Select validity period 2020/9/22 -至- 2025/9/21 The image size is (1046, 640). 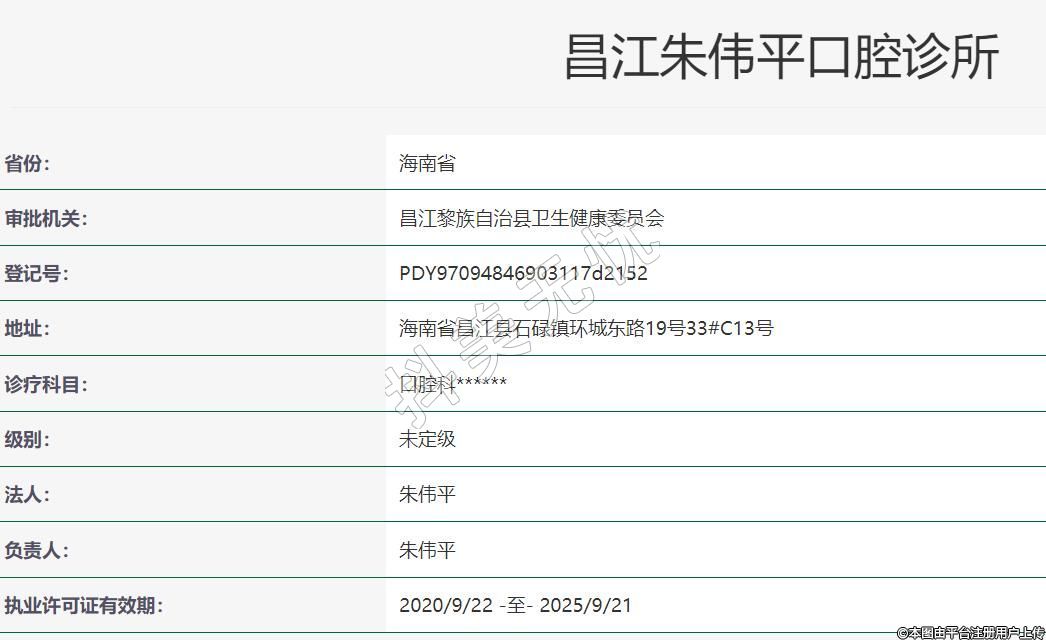515,605
